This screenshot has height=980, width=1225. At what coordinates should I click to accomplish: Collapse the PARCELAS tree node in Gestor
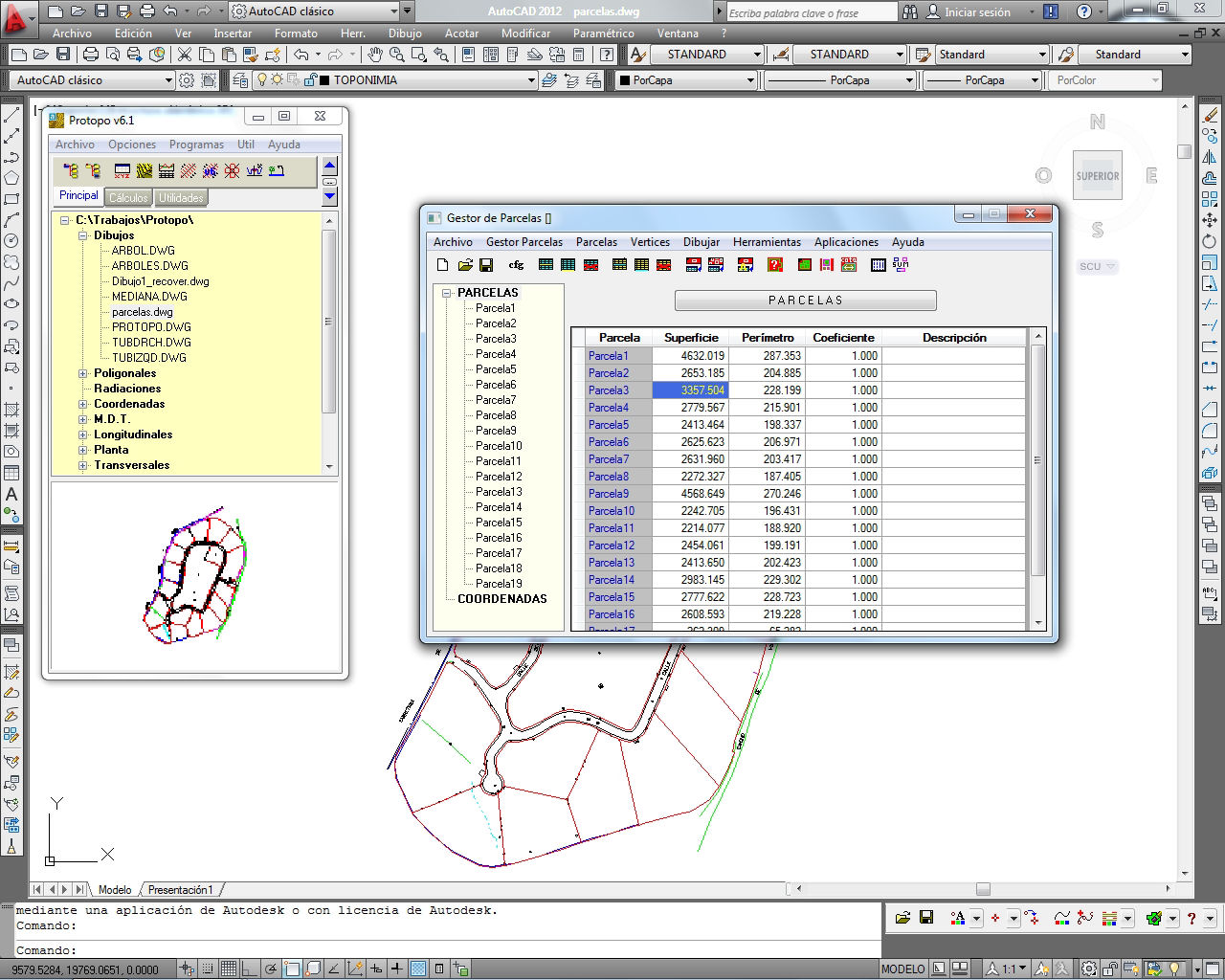pos(446,293)
